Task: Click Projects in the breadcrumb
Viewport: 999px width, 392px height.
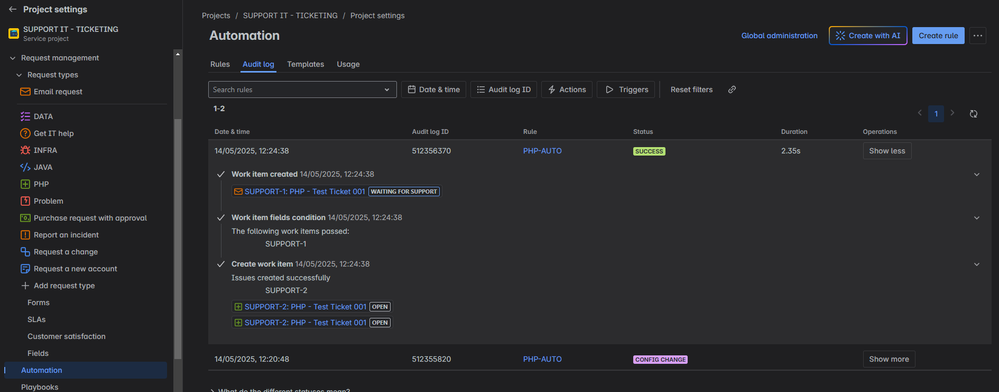Action: click(x=216, y=15)
